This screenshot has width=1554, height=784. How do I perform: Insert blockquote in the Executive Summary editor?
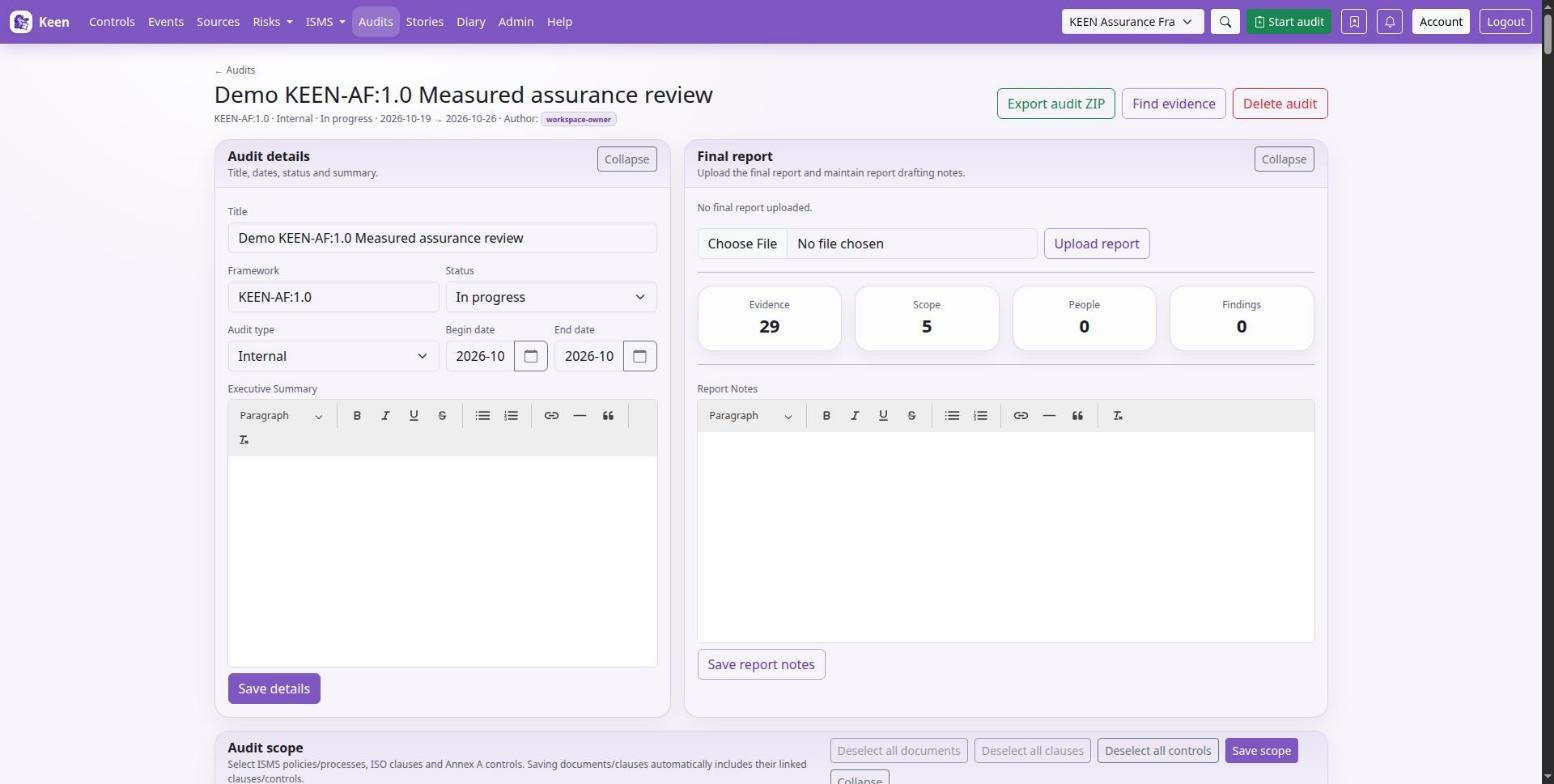608,416
